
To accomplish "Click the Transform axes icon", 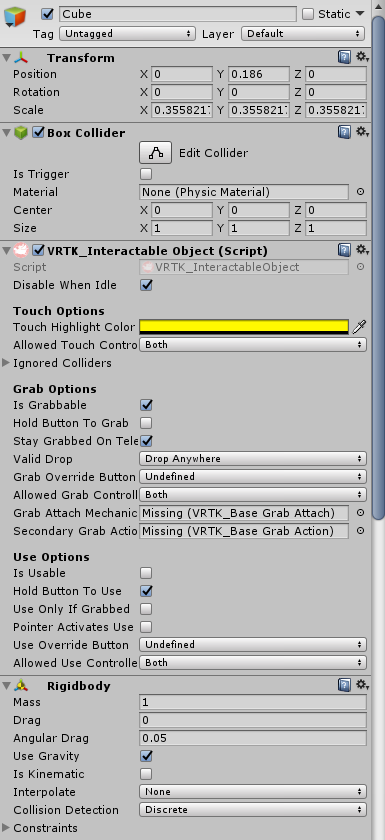I will click(21, 57).
